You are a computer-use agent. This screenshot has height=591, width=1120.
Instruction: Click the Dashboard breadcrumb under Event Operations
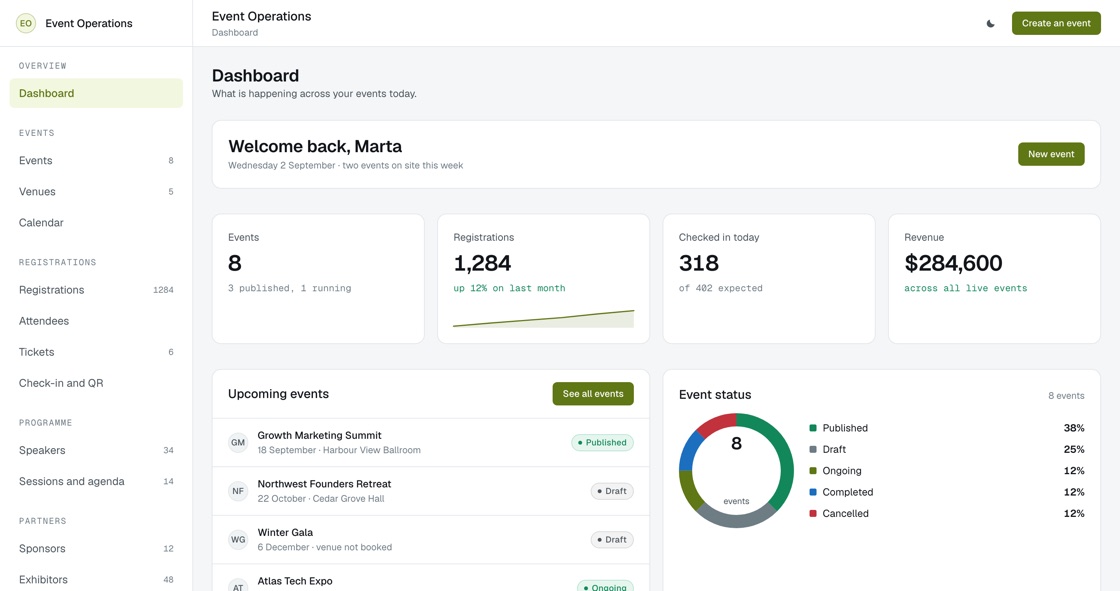tap(235, 33)
